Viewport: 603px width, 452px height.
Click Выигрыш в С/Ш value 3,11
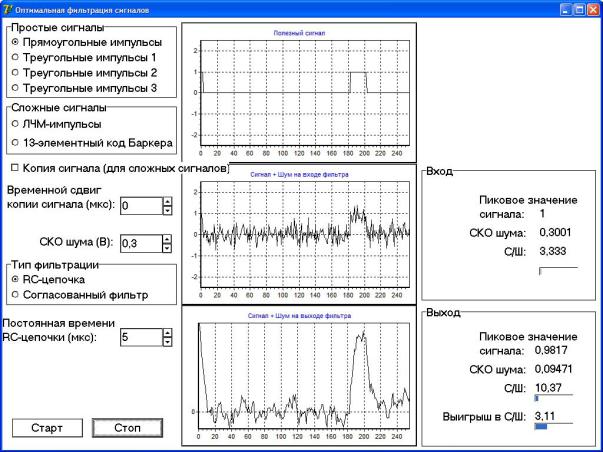[x=545, y=416]
